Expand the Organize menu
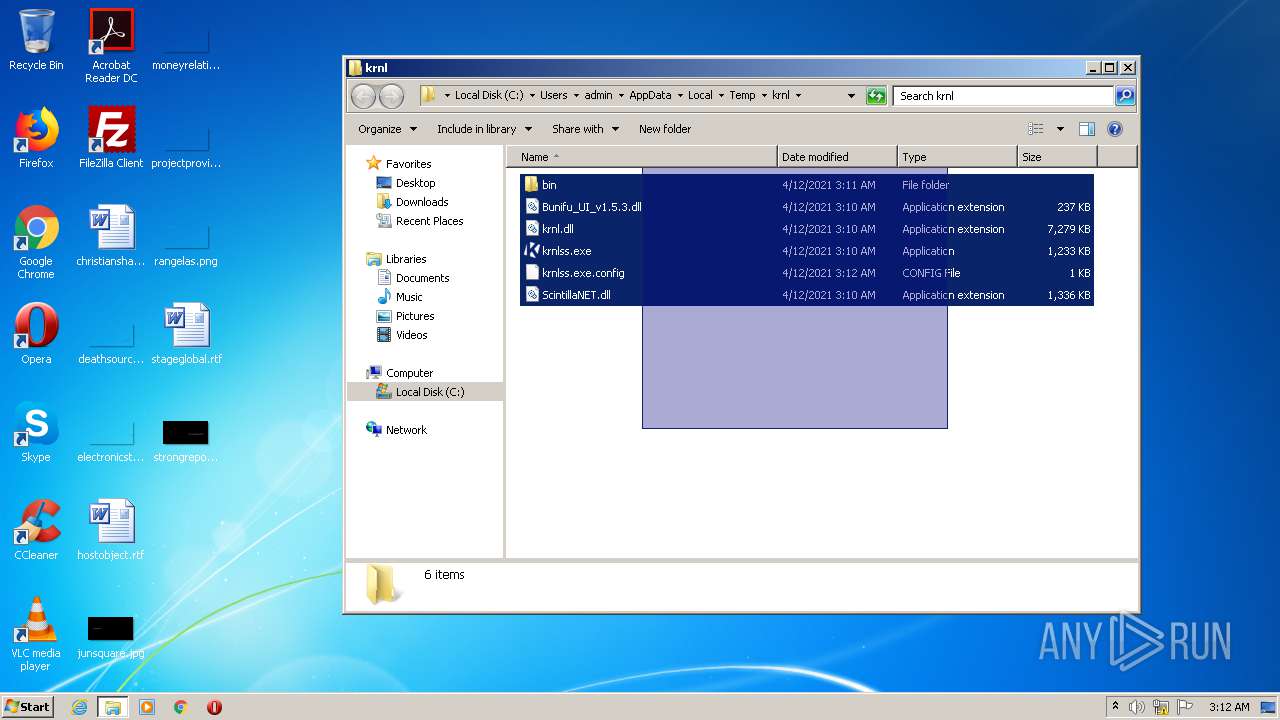 (x=387, y=129)
